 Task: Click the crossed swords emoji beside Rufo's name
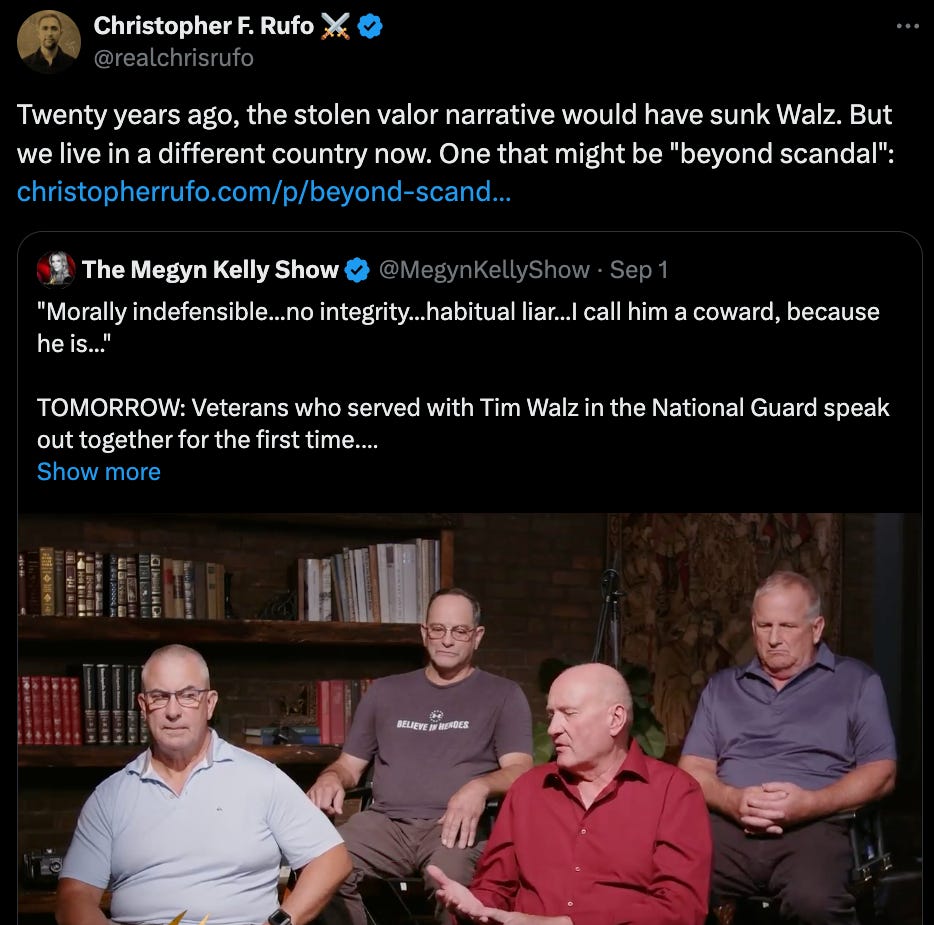[x=335, y=26]
